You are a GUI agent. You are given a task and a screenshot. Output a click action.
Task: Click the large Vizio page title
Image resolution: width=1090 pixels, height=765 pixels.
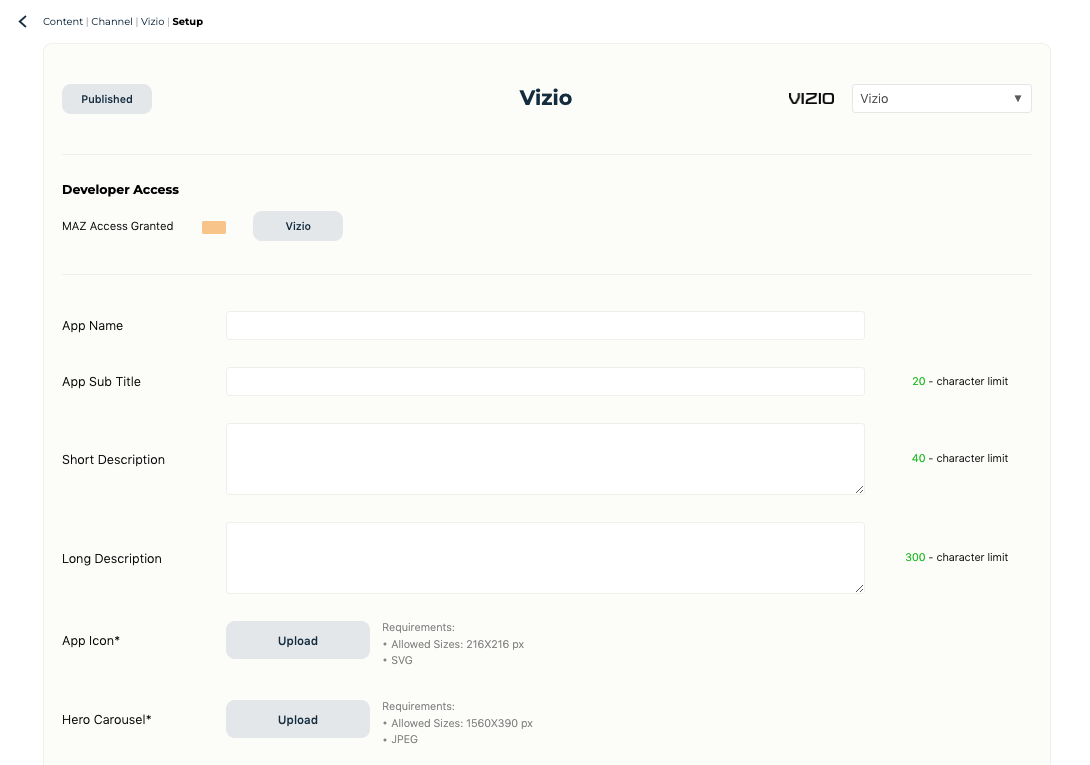click(x=546, y=97)
